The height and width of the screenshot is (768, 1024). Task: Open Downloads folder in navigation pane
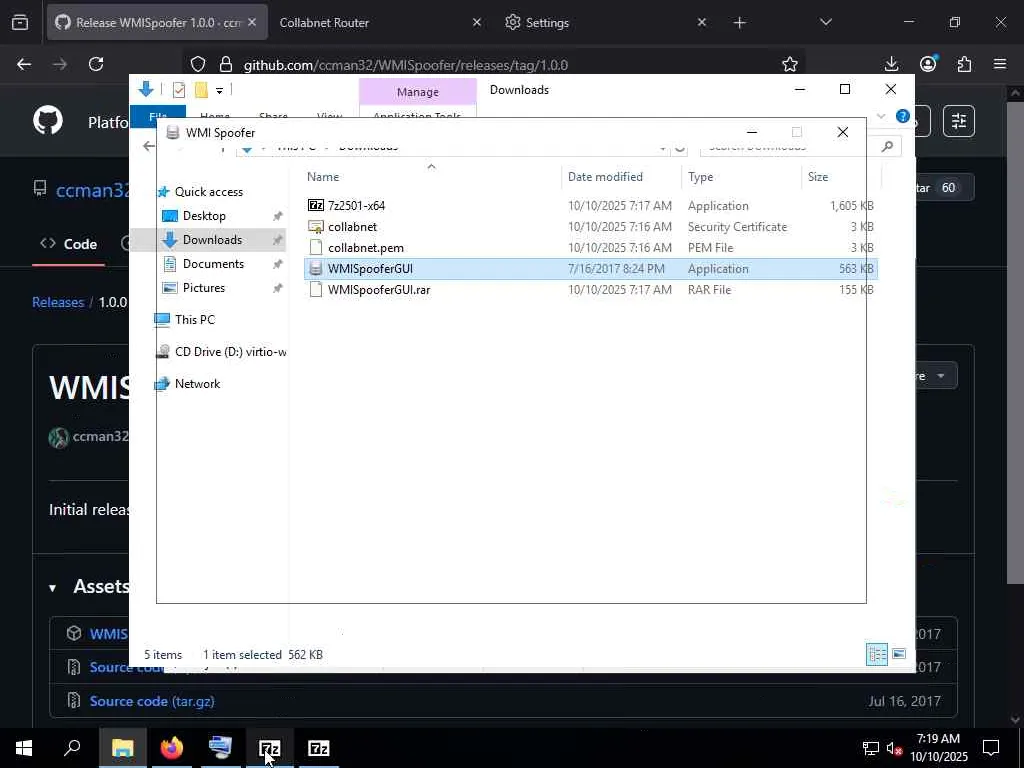(212, 240)
